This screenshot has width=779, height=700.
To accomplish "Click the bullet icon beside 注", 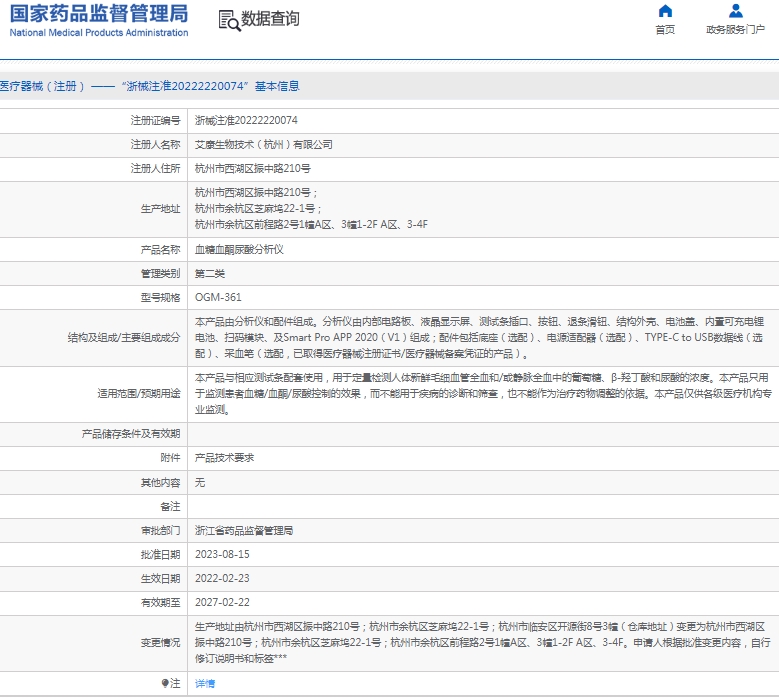I will [165, 684].
